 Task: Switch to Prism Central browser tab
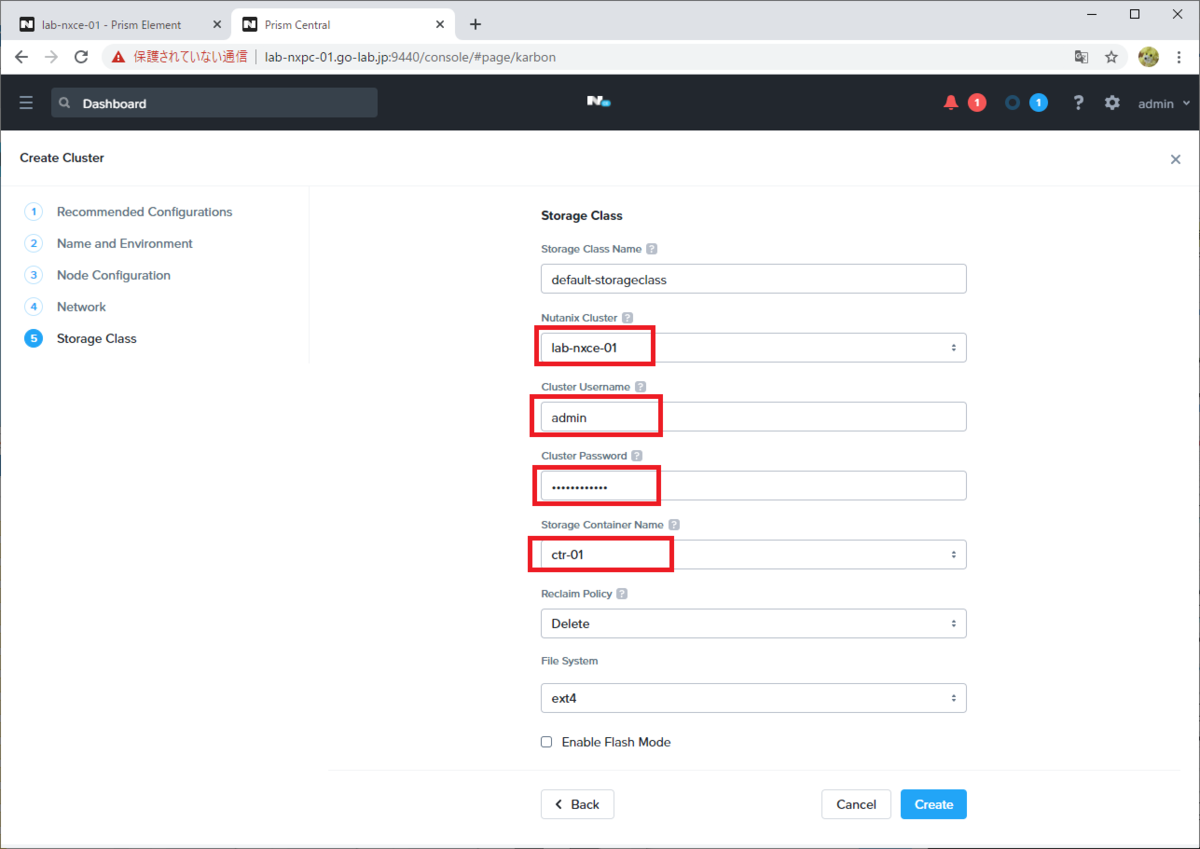pos(345,24)
